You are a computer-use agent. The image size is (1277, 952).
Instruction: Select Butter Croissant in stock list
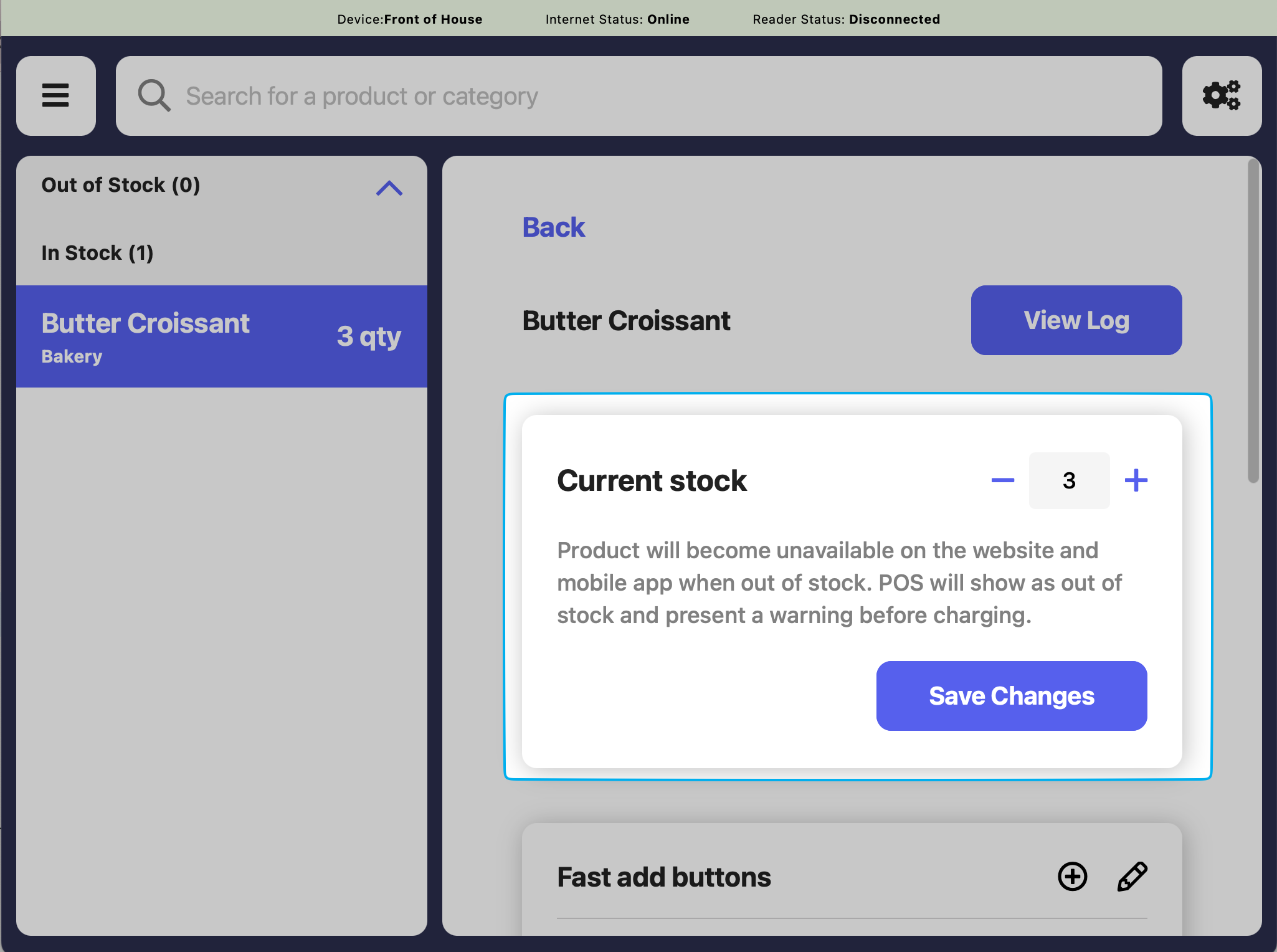tap(146, 324)
